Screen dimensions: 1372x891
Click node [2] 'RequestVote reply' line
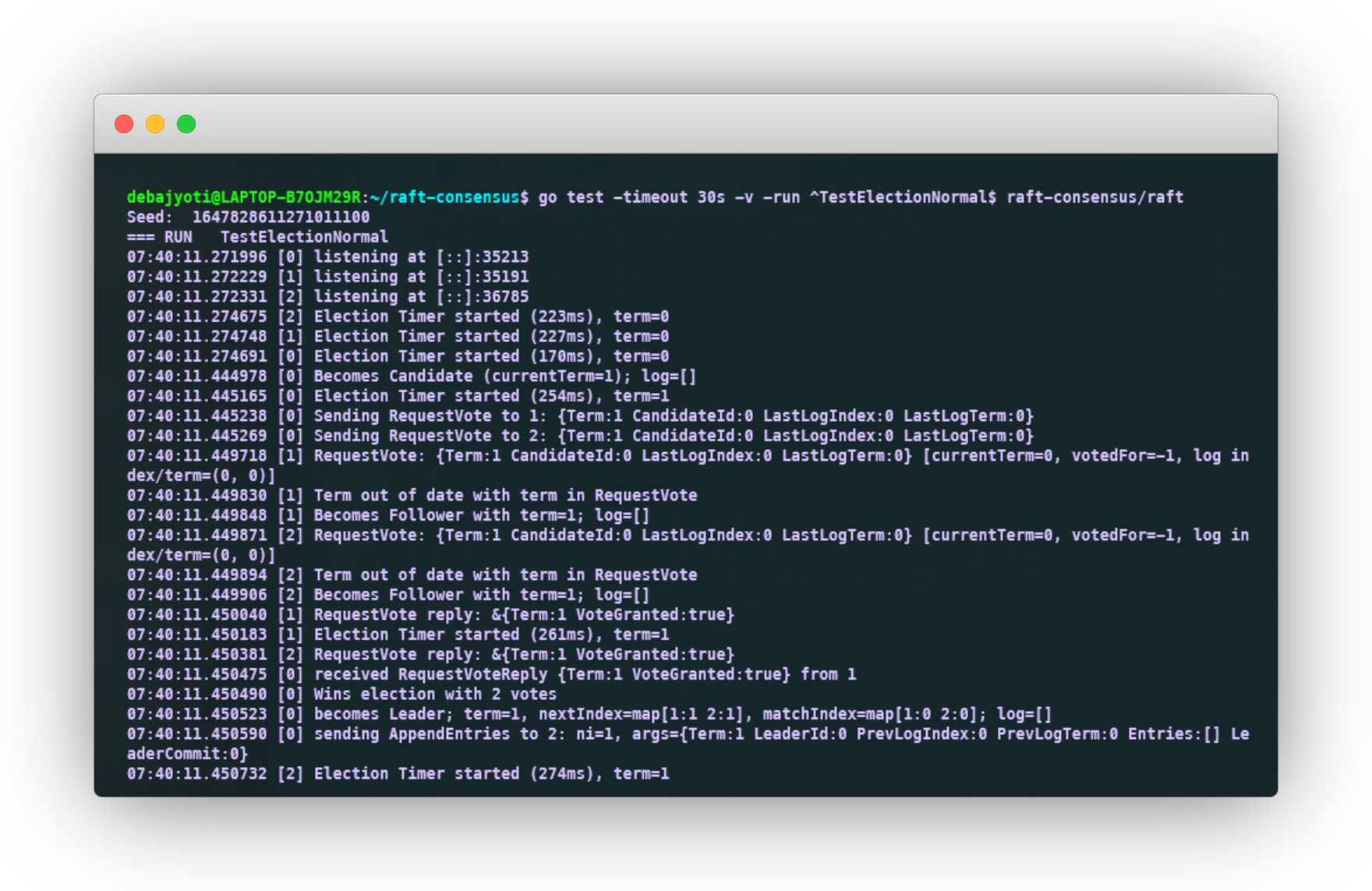[x=431, y=654]
